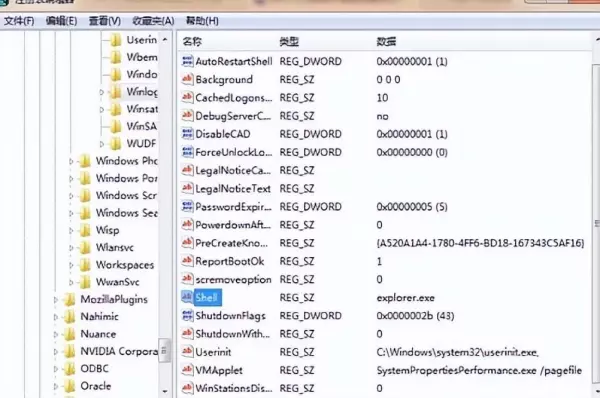Click the AutoRestartShell DWORD icon
The image size is (600, 398).
(x=188, y=61)
